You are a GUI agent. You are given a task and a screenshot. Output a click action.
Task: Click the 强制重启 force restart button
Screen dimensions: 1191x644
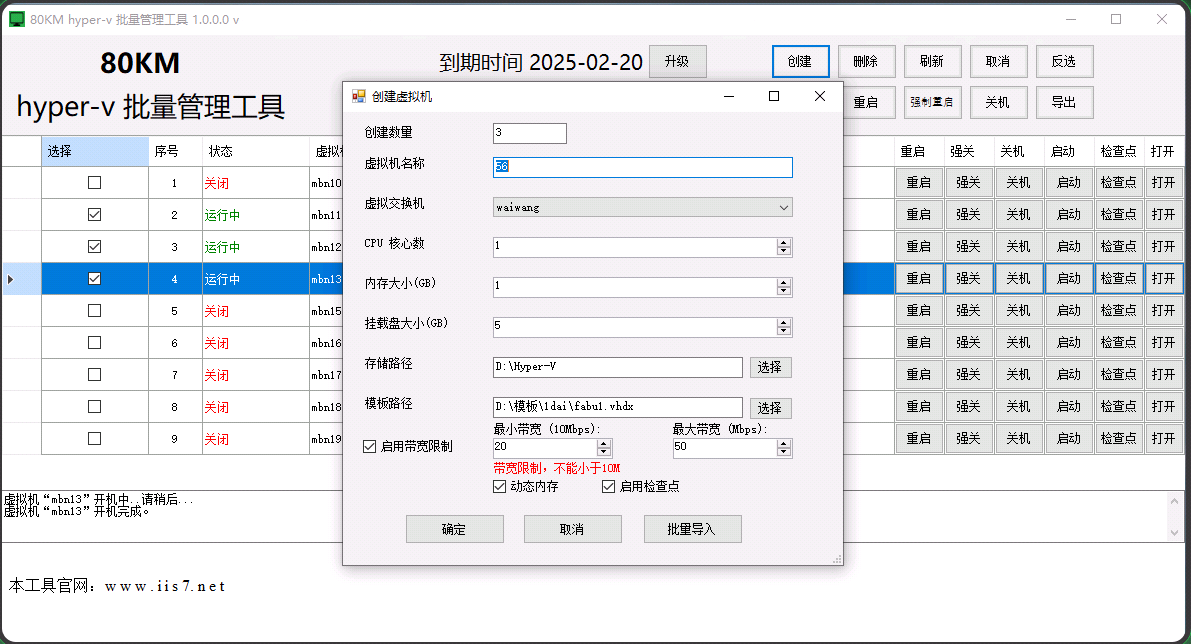pos(932,102)
